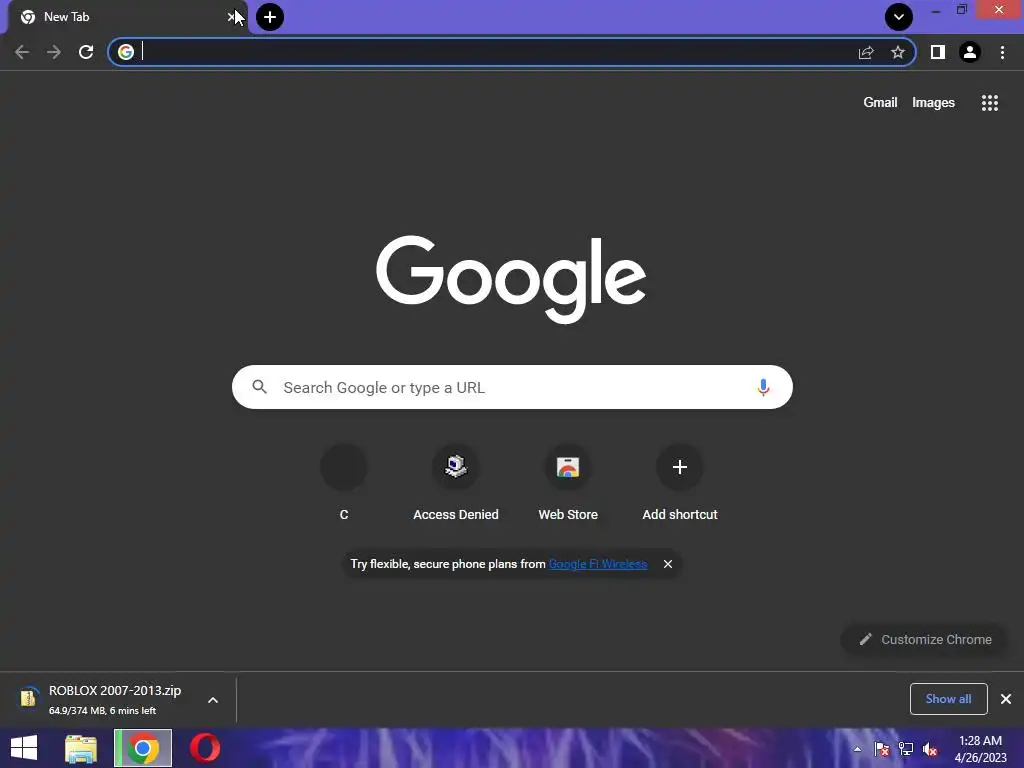Start voice search with microphone icon
Screen dimensions: 1024x768
[x=763, y=387]
